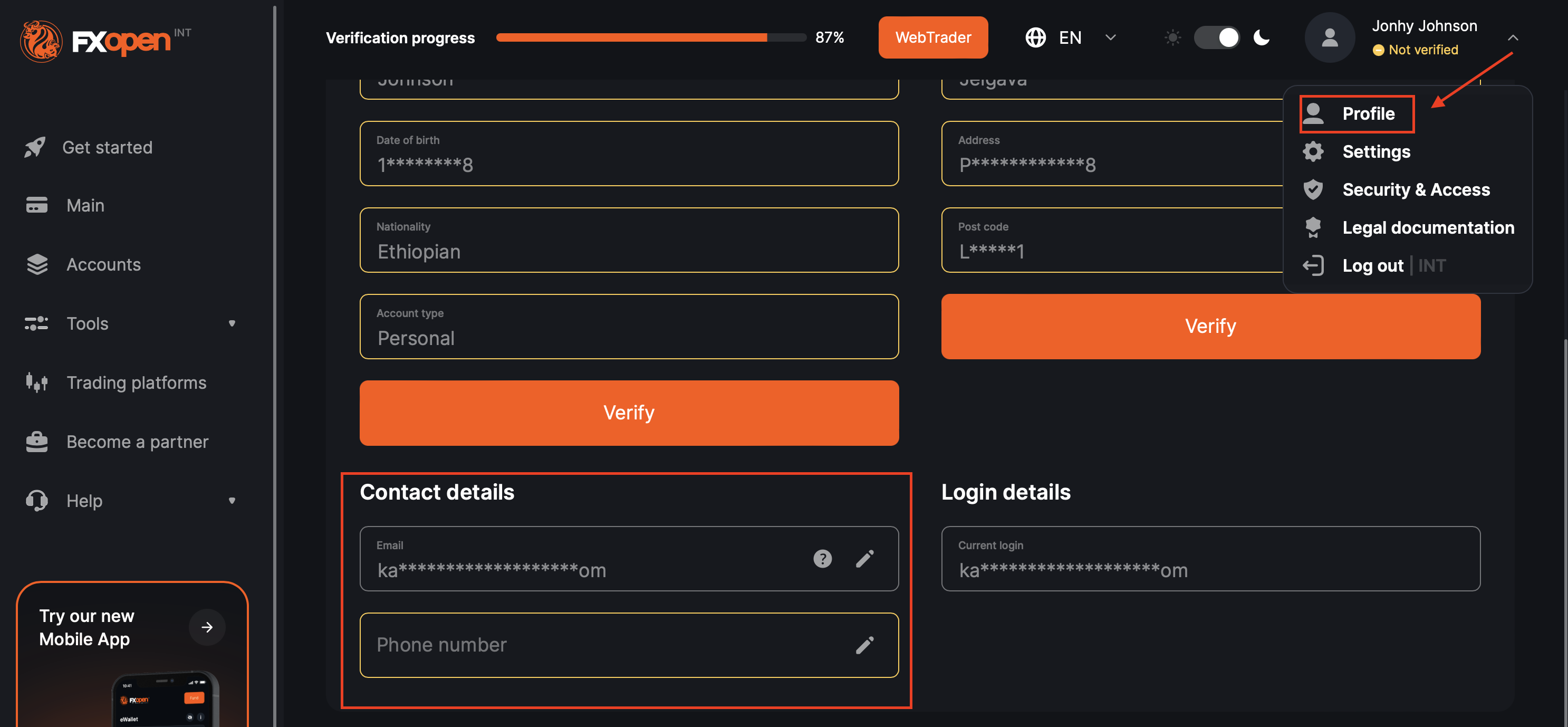Click the globe language icon
Image resolution: width=1568 pixels, height=727 pixels.
pos(1035,38)
